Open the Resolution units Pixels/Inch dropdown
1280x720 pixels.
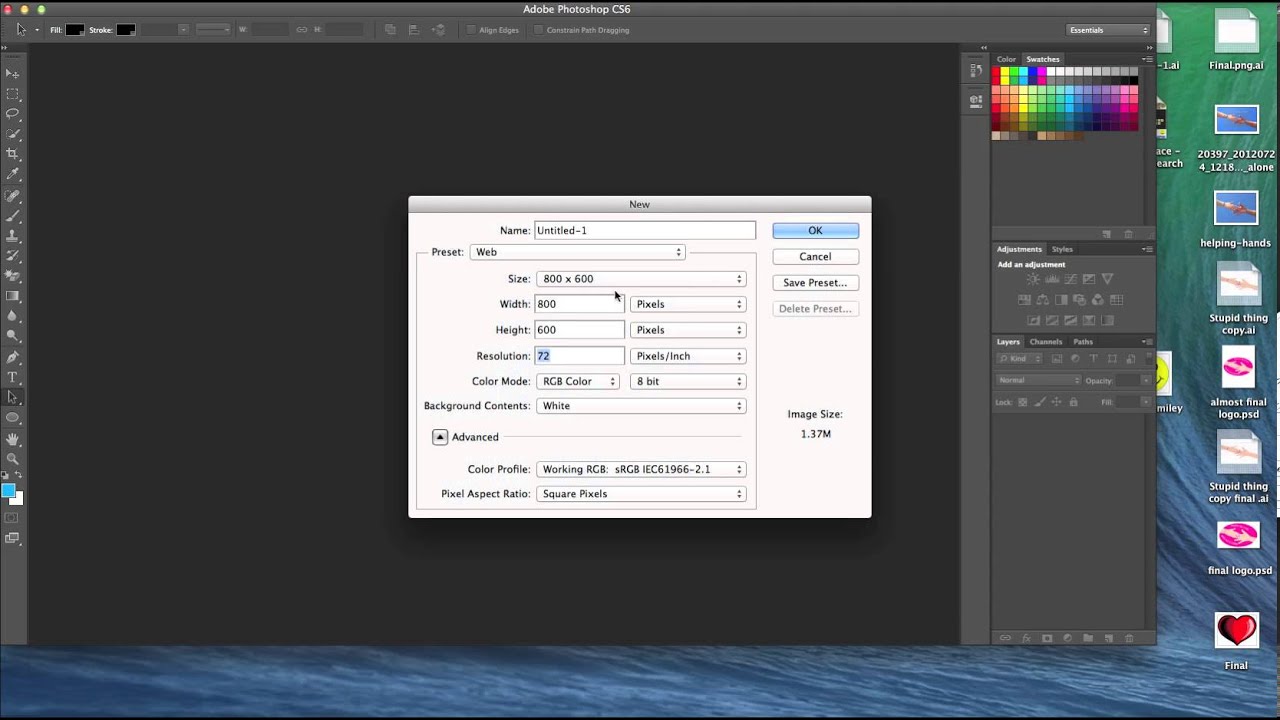(688, 356)
